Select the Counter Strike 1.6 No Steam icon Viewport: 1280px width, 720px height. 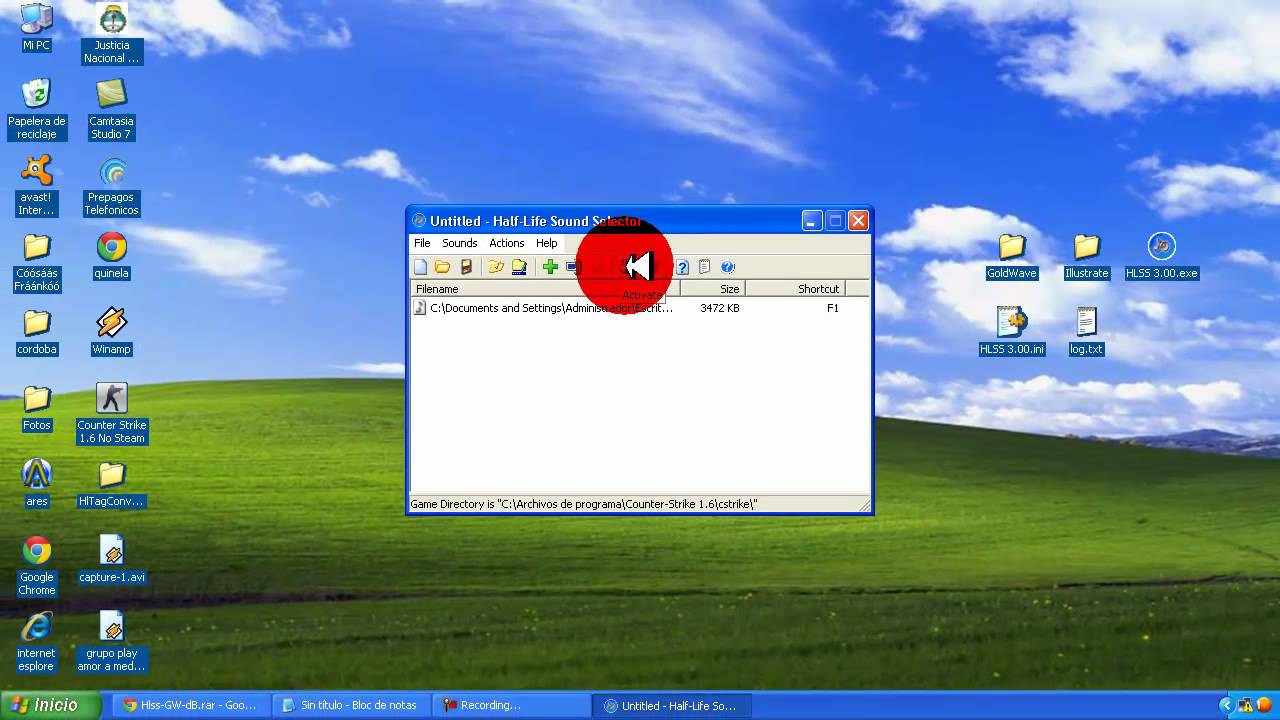pyautogui.click(x=112, y=414)
